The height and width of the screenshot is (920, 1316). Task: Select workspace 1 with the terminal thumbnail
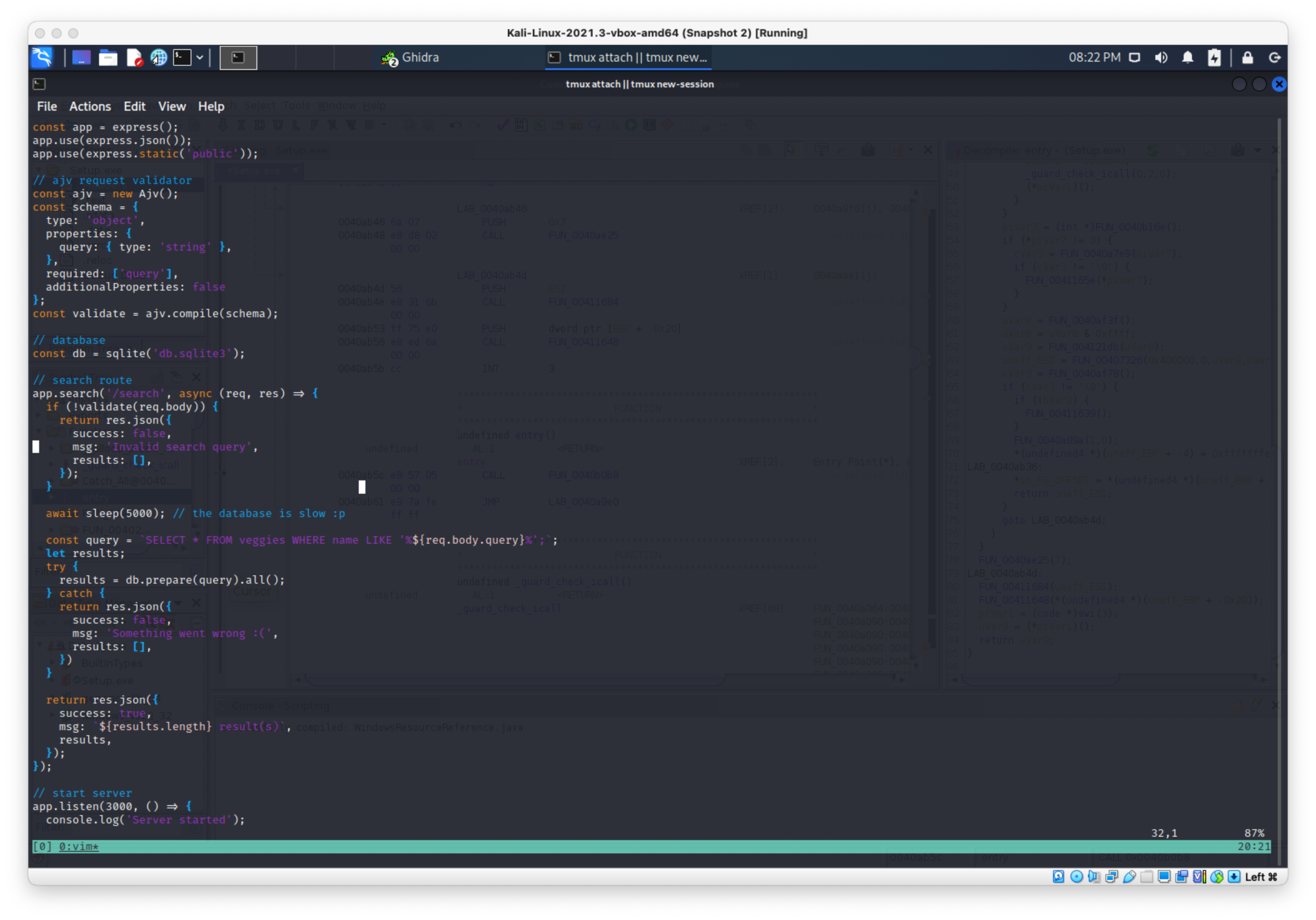[x=238, y=57]
